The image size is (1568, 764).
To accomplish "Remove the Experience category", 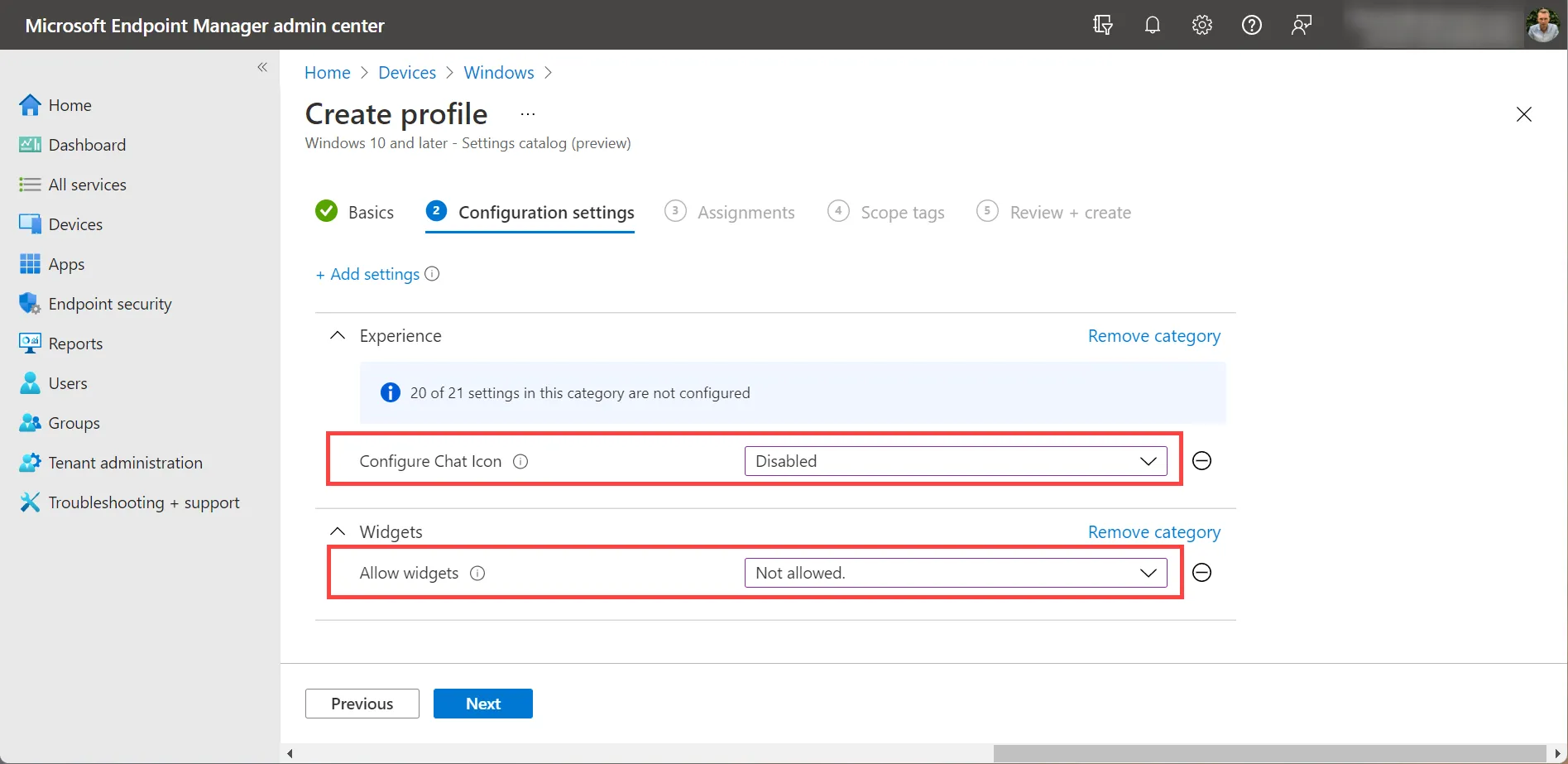I will tap(1153, 336).
